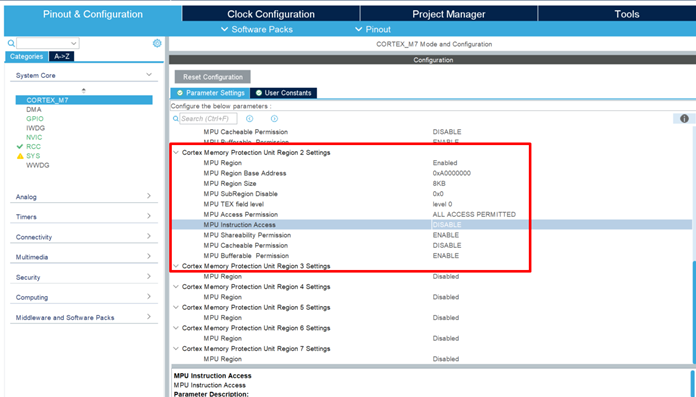The width and height of the screenshot is (696, 397).
Task: Switch to Clock Configuration tab
Action: (271, 14)
